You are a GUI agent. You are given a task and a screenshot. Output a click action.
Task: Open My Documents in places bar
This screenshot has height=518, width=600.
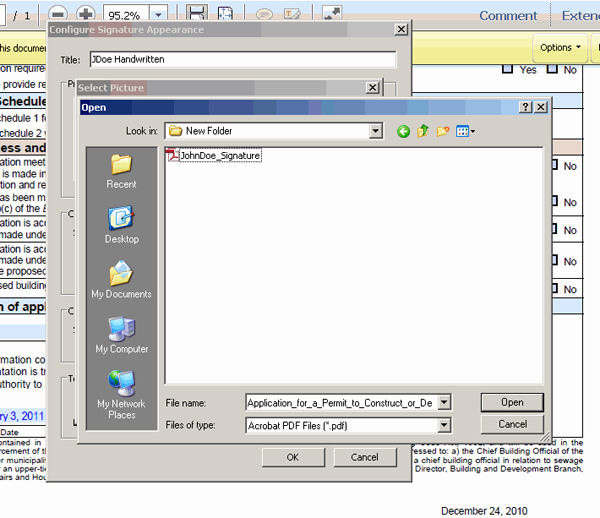[x=121, y=280]
